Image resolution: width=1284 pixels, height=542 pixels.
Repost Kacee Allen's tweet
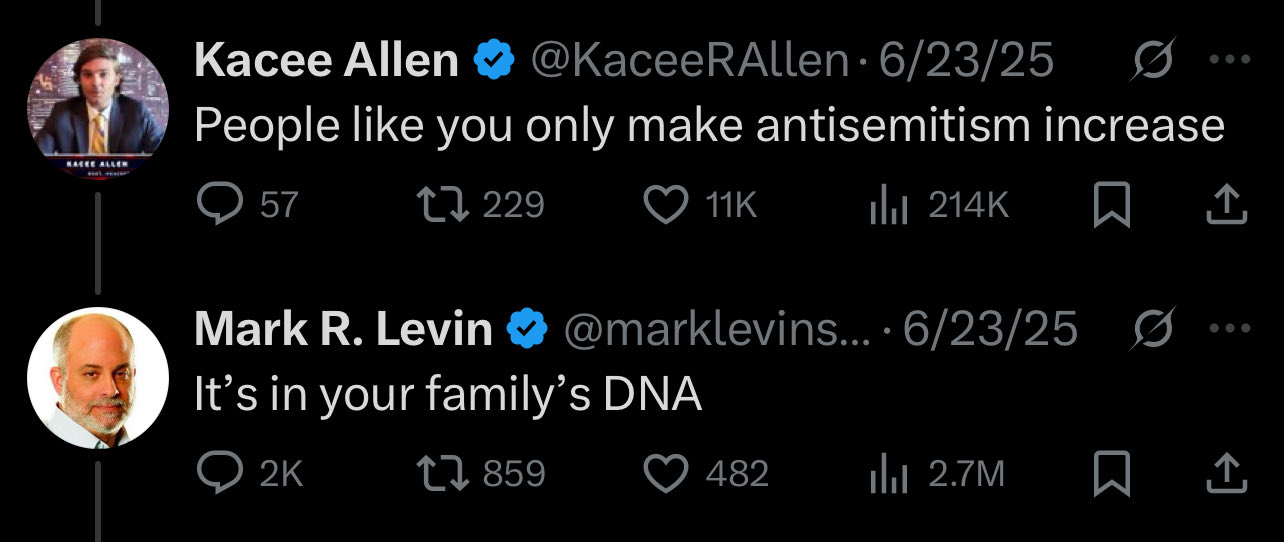click(x=438, y=205)
